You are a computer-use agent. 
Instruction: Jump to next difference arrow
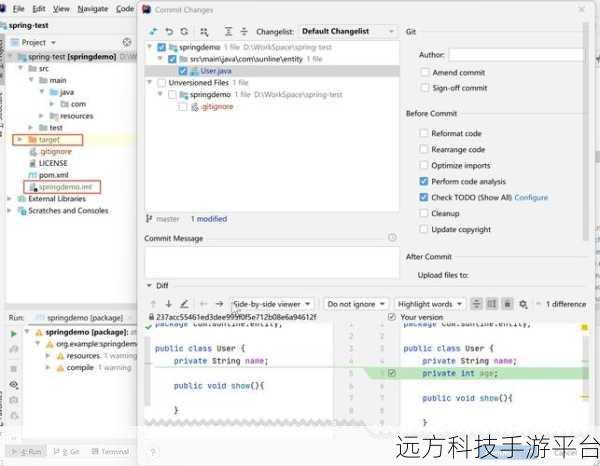(169, 304)
